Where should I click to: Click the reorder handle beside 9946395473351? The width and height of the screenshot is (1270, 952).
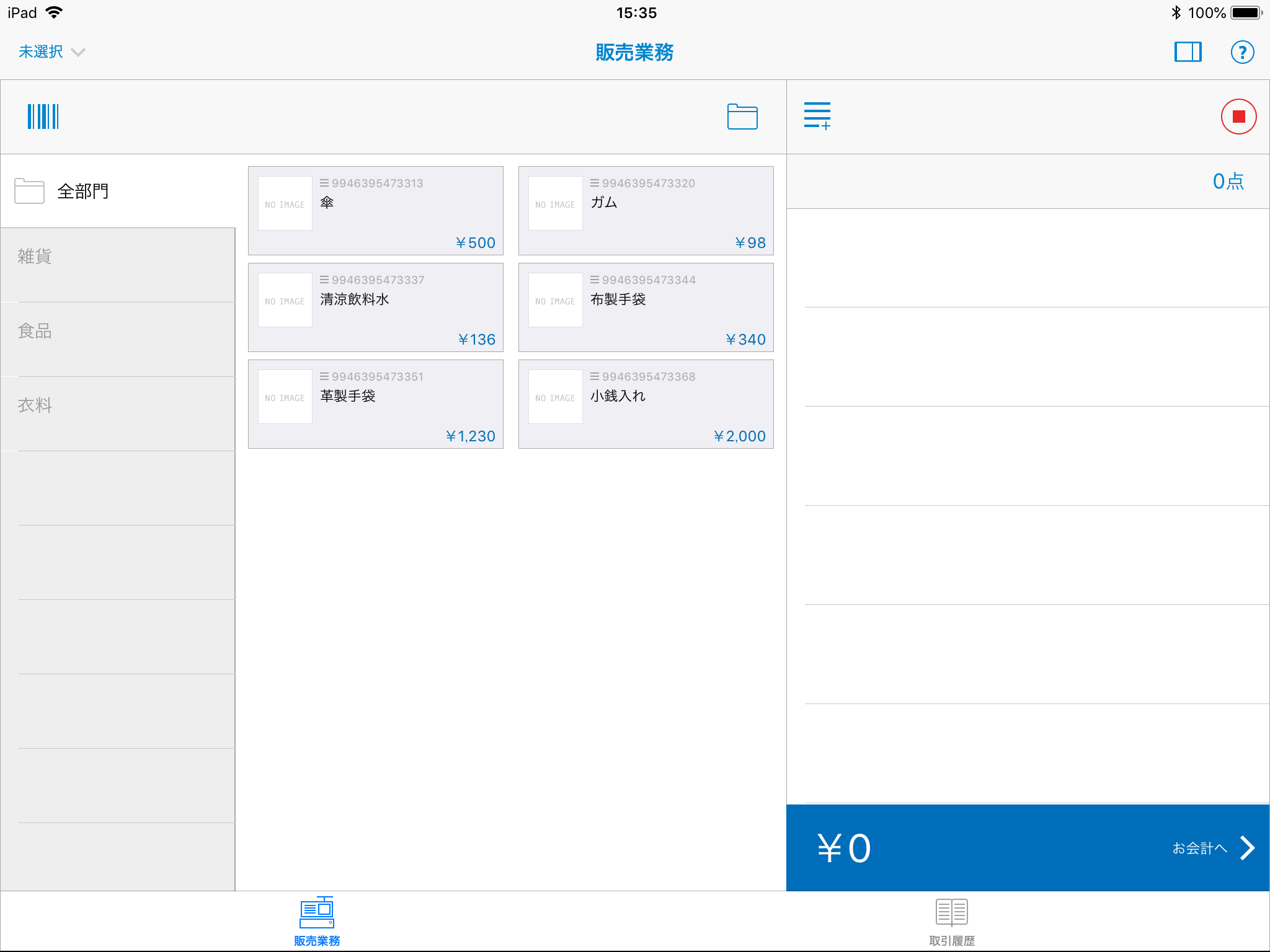tap(324, 376)
